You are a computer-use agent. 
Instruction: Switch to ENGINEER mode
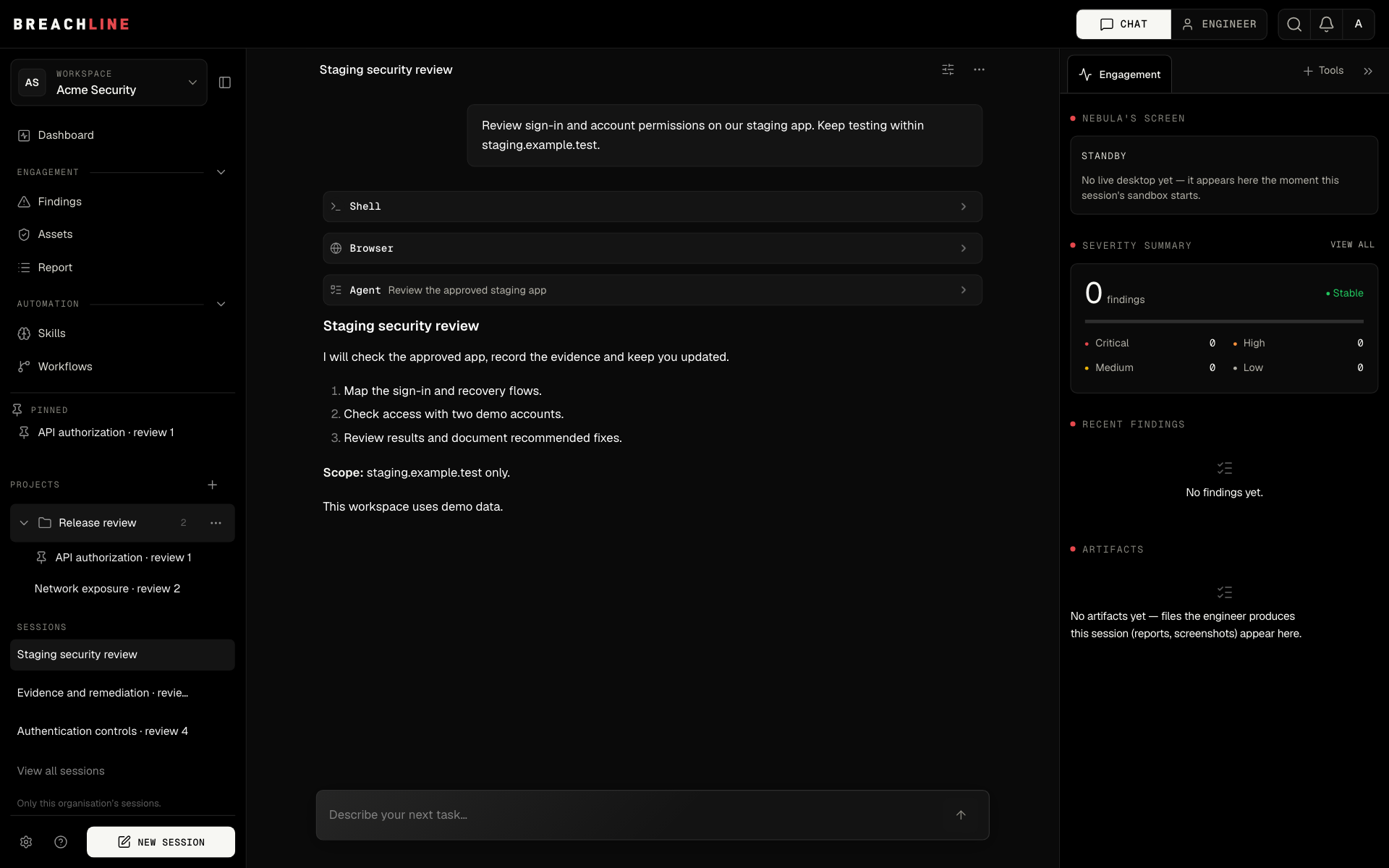coord(1219,25)
